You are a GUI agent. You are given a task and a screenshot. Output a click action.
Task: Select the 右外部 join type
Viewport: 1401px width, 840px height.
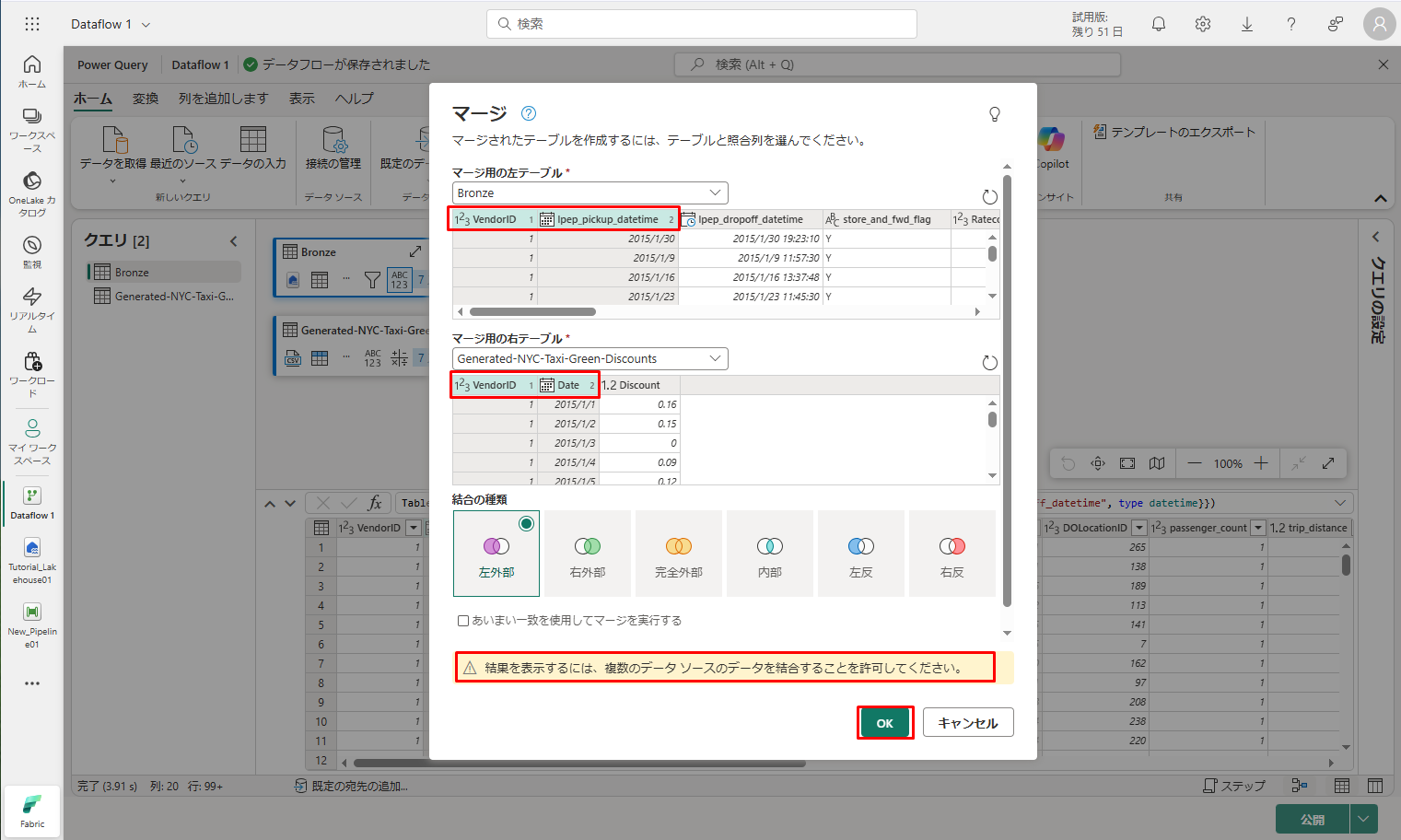(x=588, y=554)
